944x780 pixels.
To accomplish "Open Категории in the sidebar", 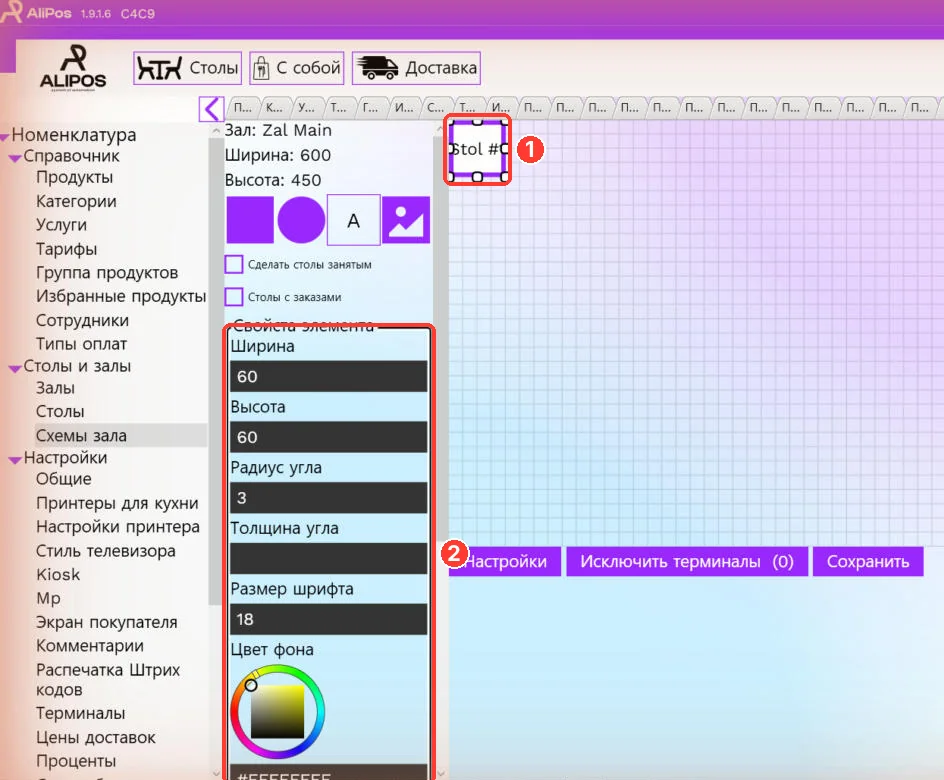I will 76,201.
